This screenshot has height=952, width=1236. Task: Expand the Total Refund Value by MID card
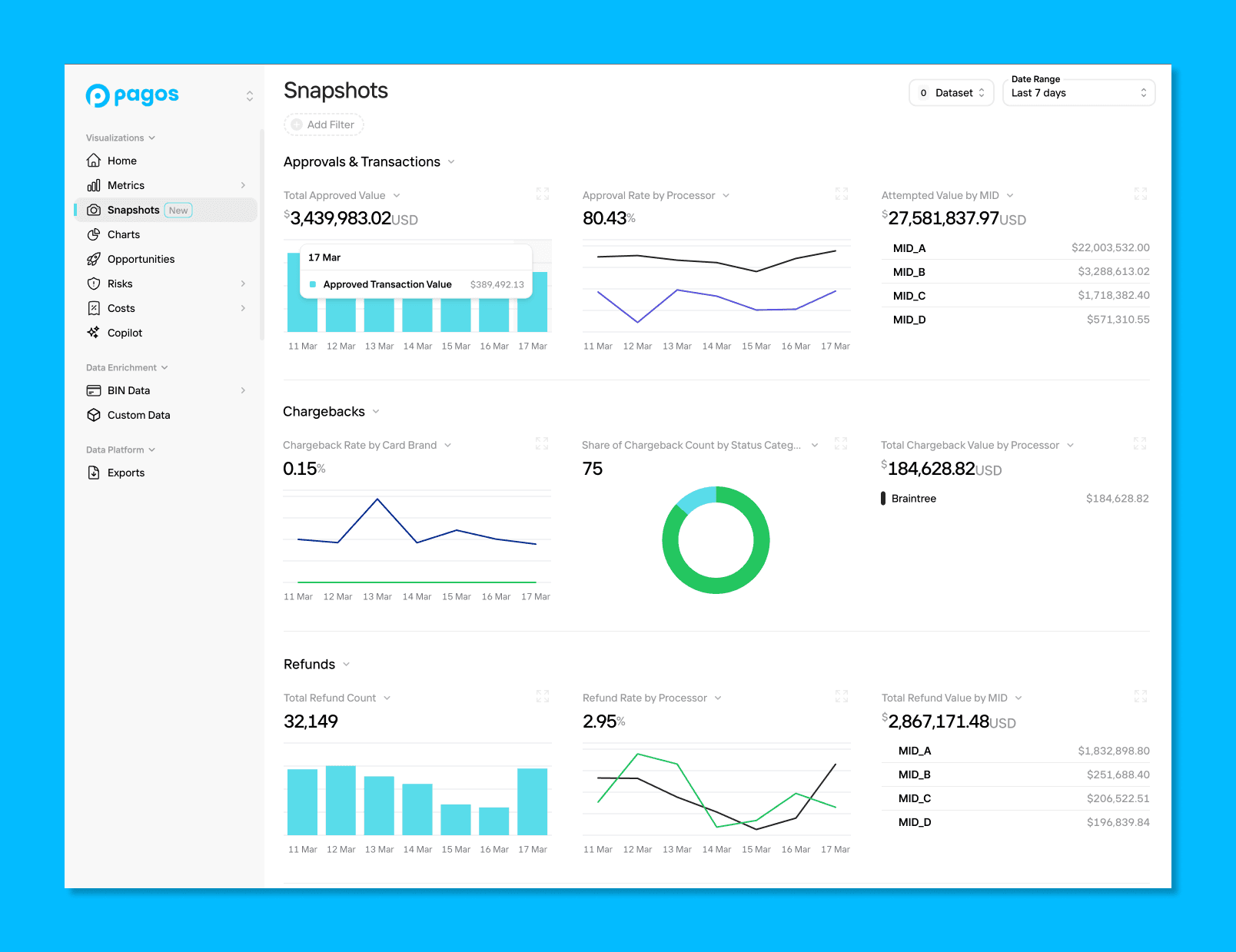[x=1141, y=696]
